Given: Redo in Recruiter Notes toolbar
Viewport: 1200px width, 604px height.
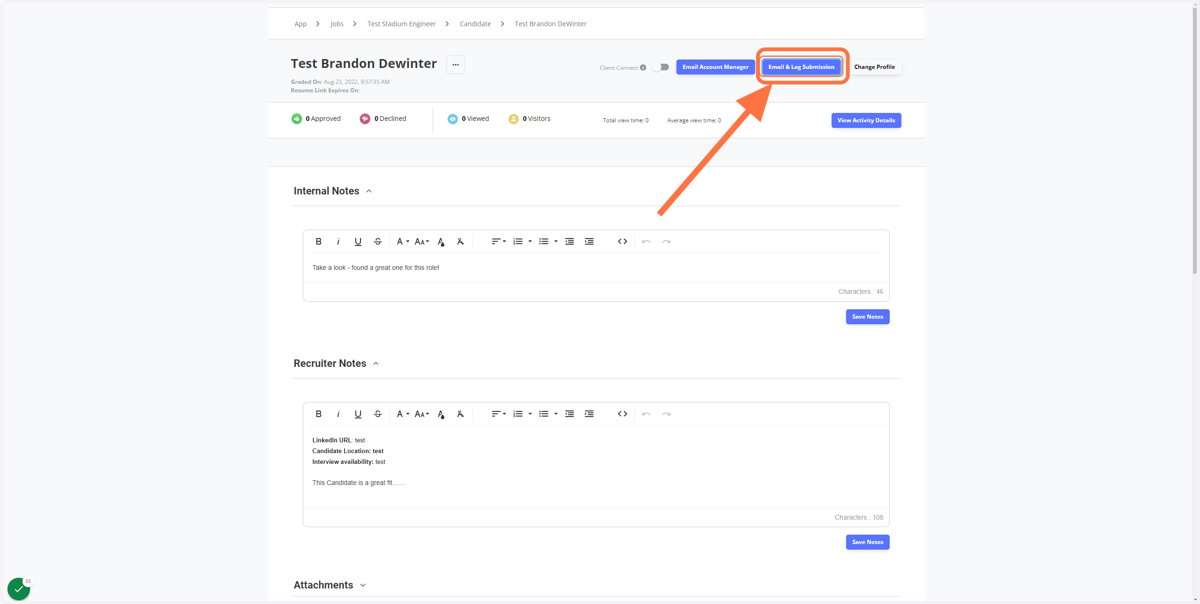Looking at the screenshot, I should [x=666, y=414].
